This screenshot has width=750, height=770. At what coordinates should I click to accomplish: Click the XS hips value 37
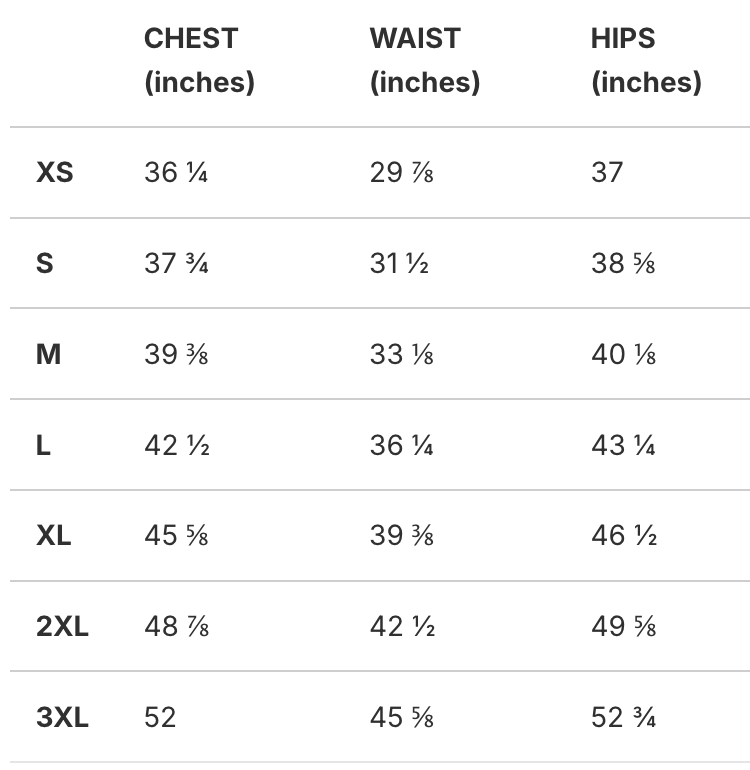click(x=607, y=173)
